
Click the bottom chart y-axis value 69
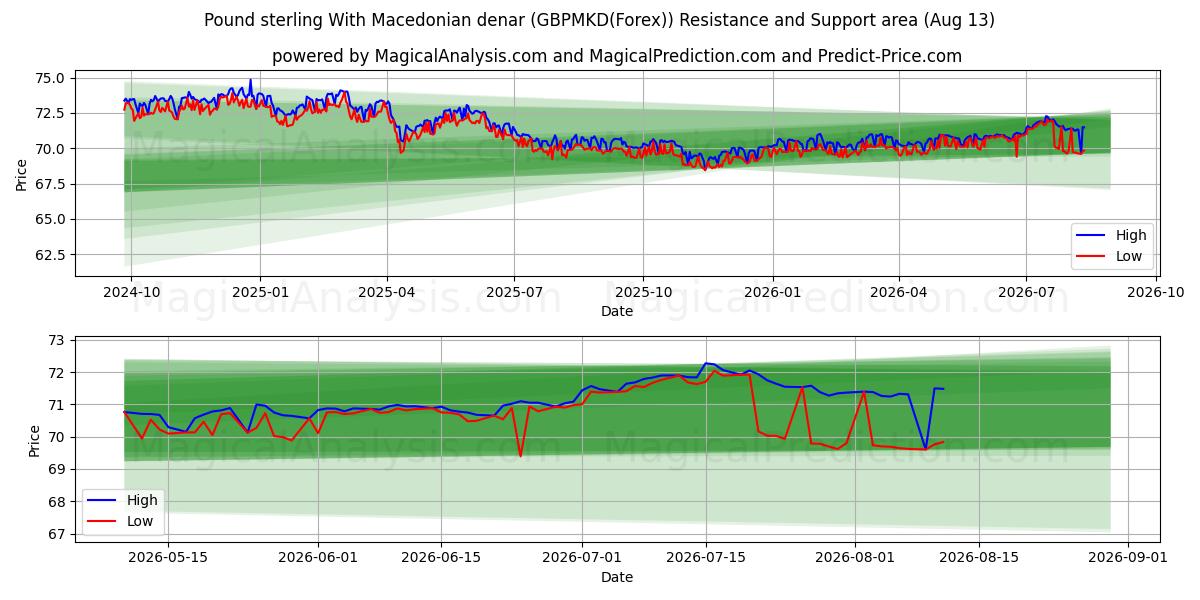(57, 470)
